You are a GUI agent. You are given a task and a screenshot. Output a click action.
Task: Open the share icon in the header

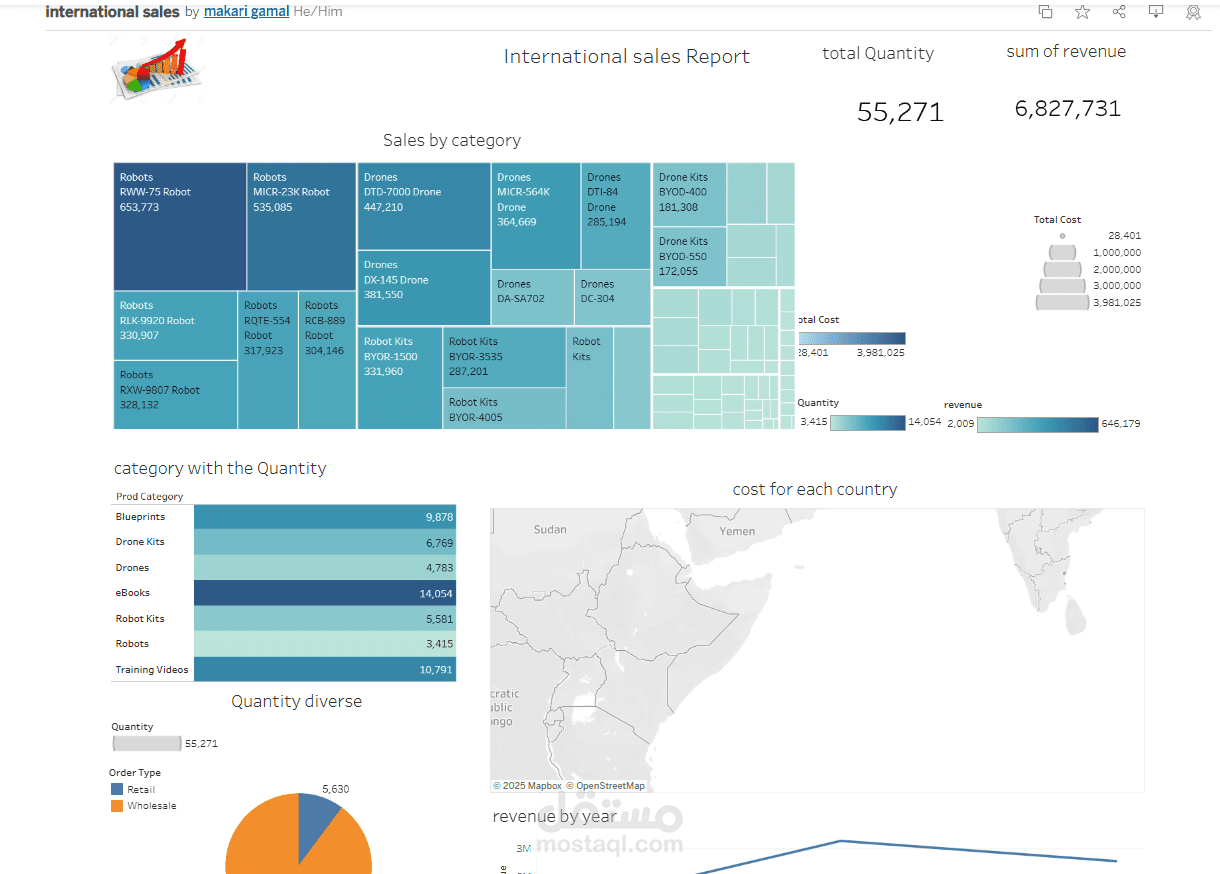tap(1119, 12)
